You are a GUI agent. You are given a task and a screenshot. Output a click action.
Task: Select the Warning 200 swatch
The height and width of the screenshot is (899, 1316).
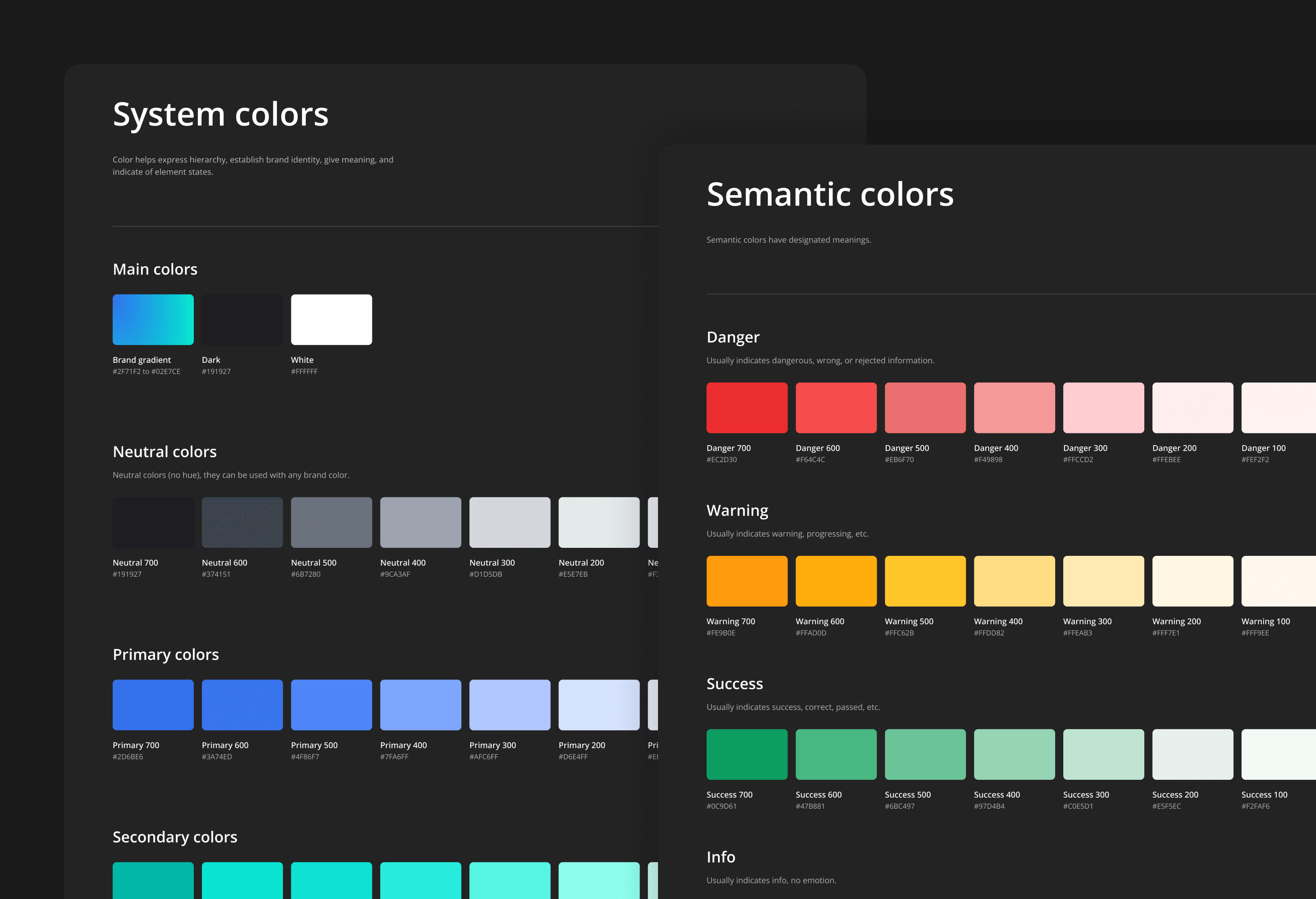(x=1192, y=581)
